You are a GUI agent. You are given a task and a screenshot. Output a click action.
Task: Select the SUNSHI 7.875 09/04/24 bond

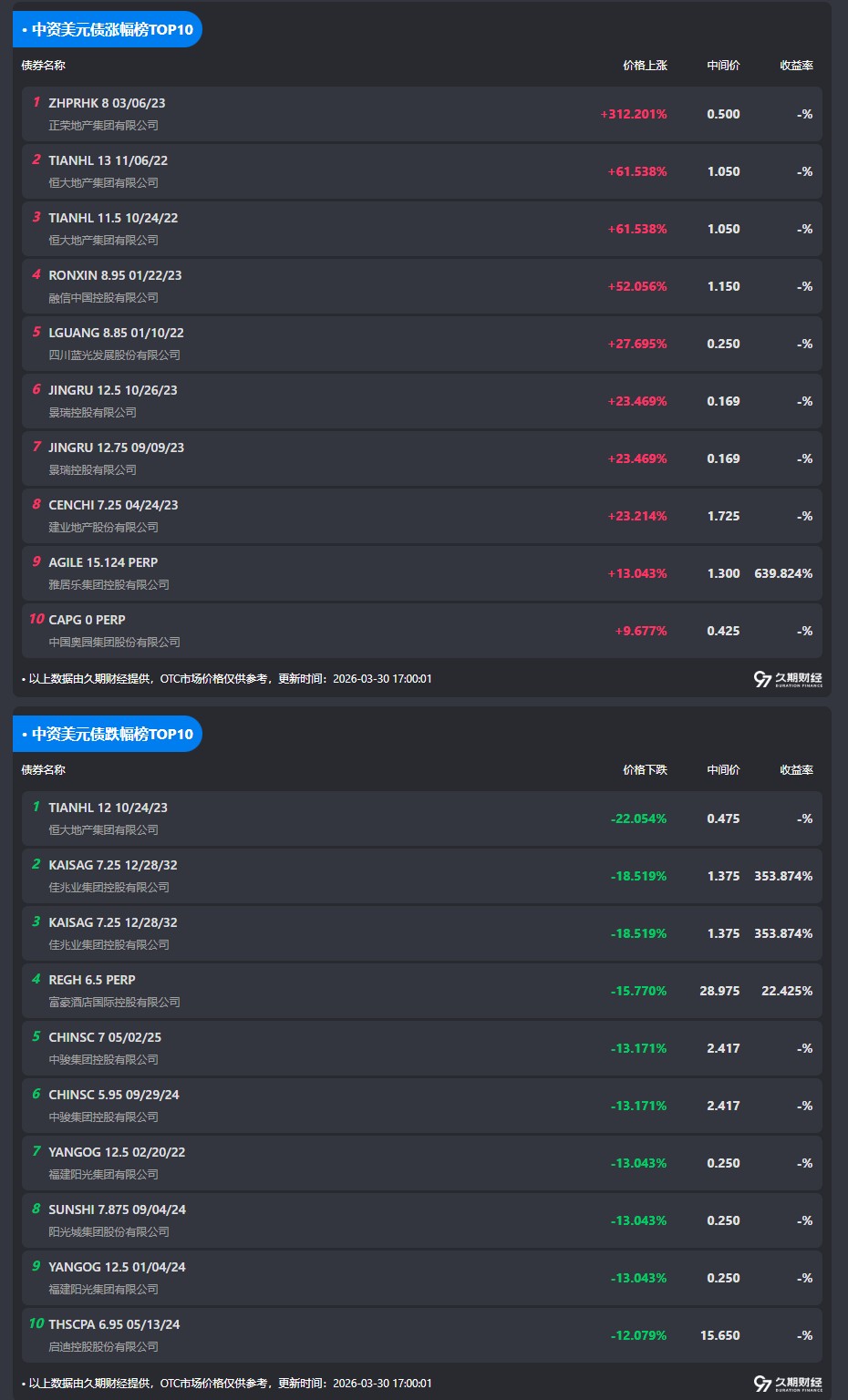click(x=117, y=1210)
